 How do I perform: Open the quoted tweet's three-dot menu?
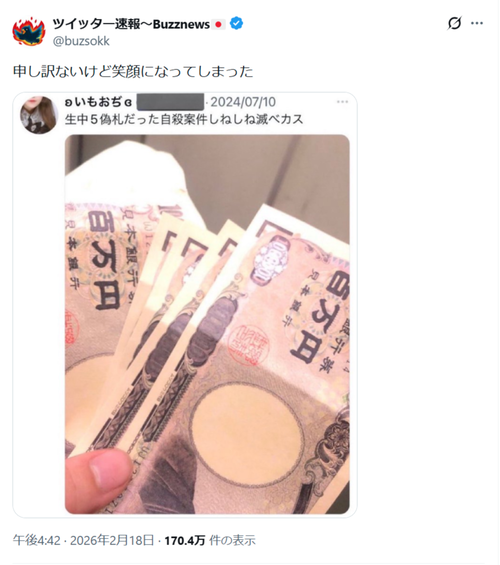tap(342, 102)
